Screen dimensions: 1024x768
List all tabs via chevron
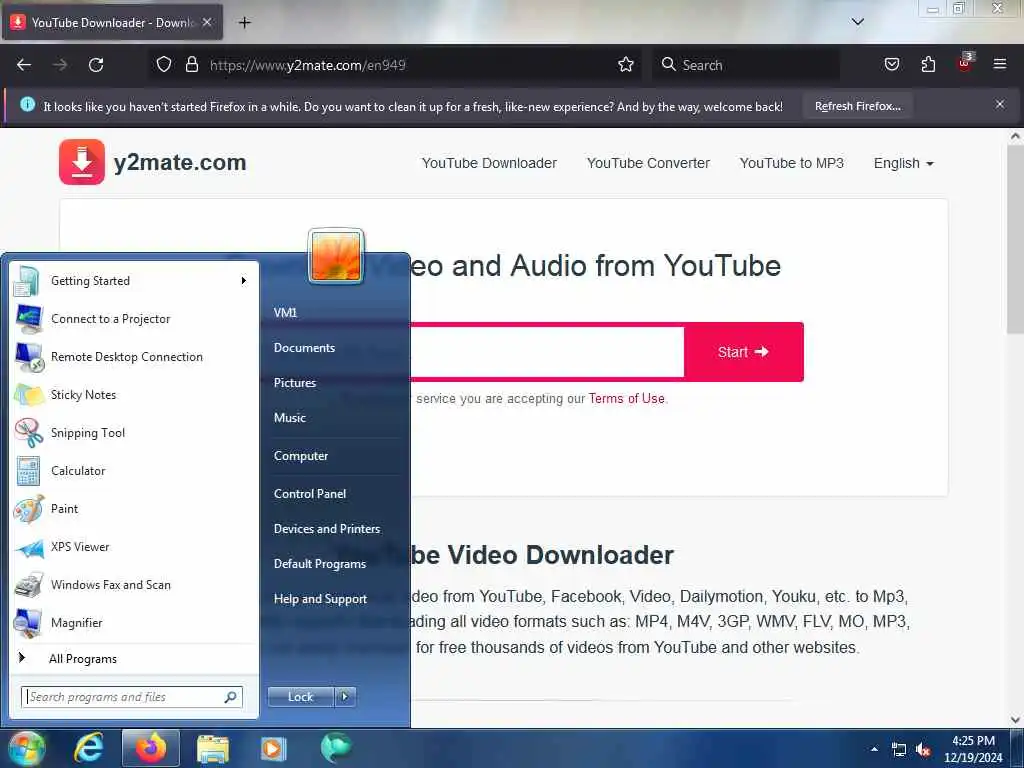857,22
